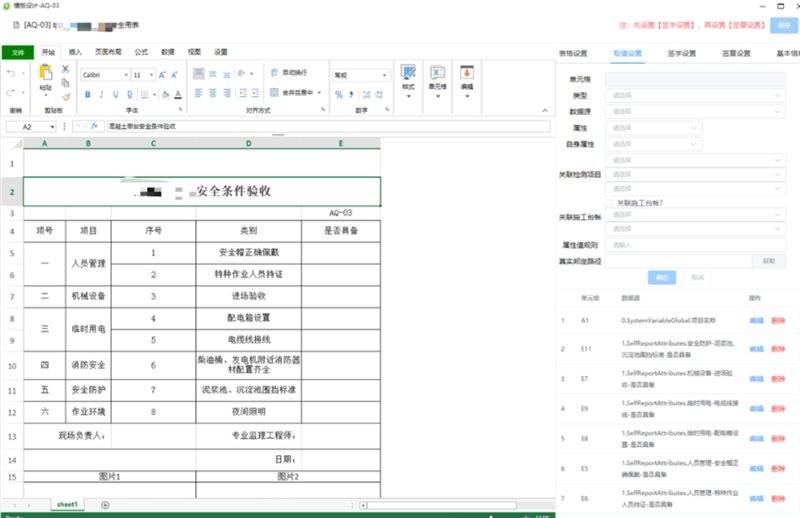This screenshot has height=518, width=800.
Task: Click the Format Painter brush icon
Action: click(66, 96)
